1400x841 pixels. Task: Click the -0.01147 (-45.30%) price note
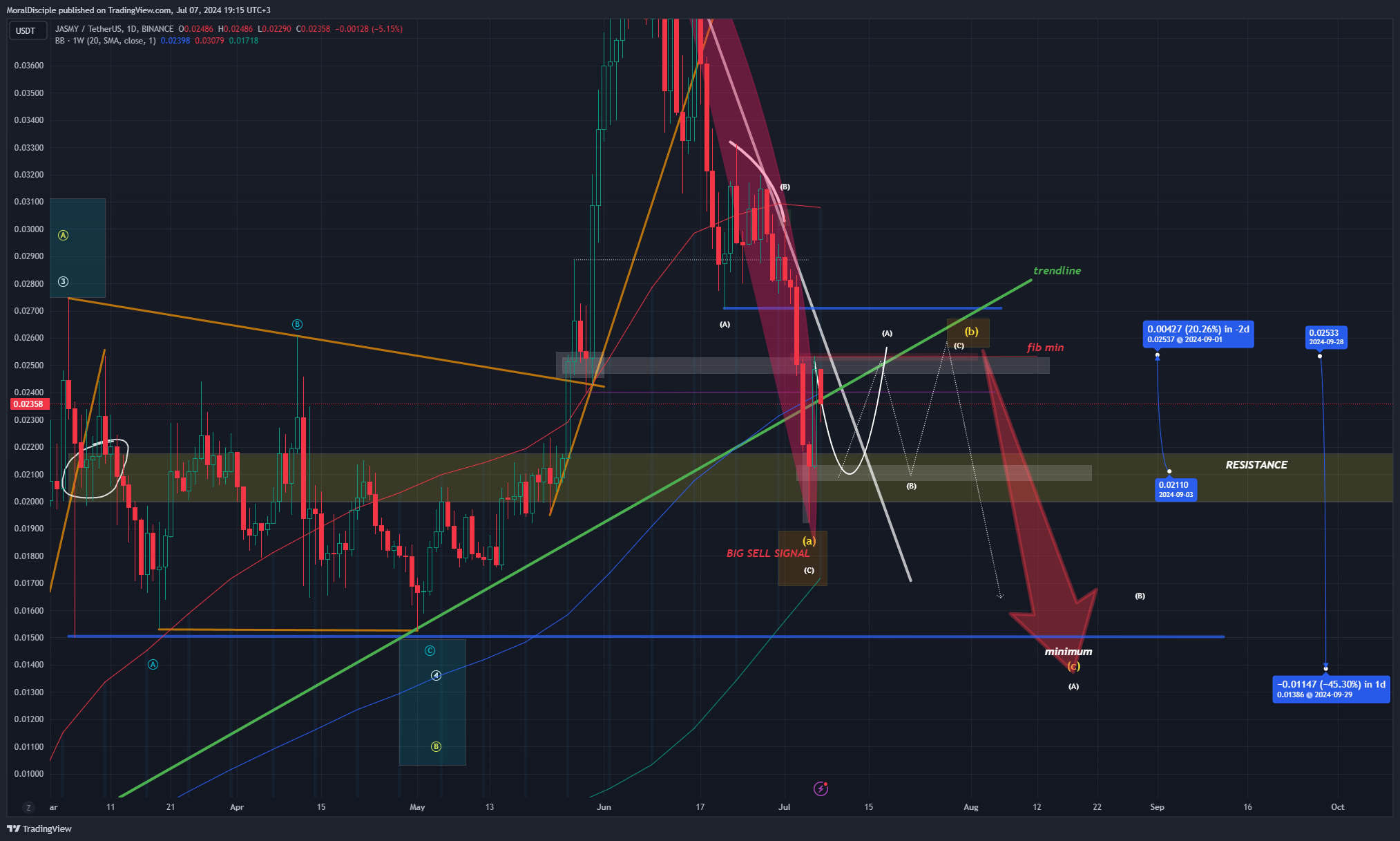1331,689
